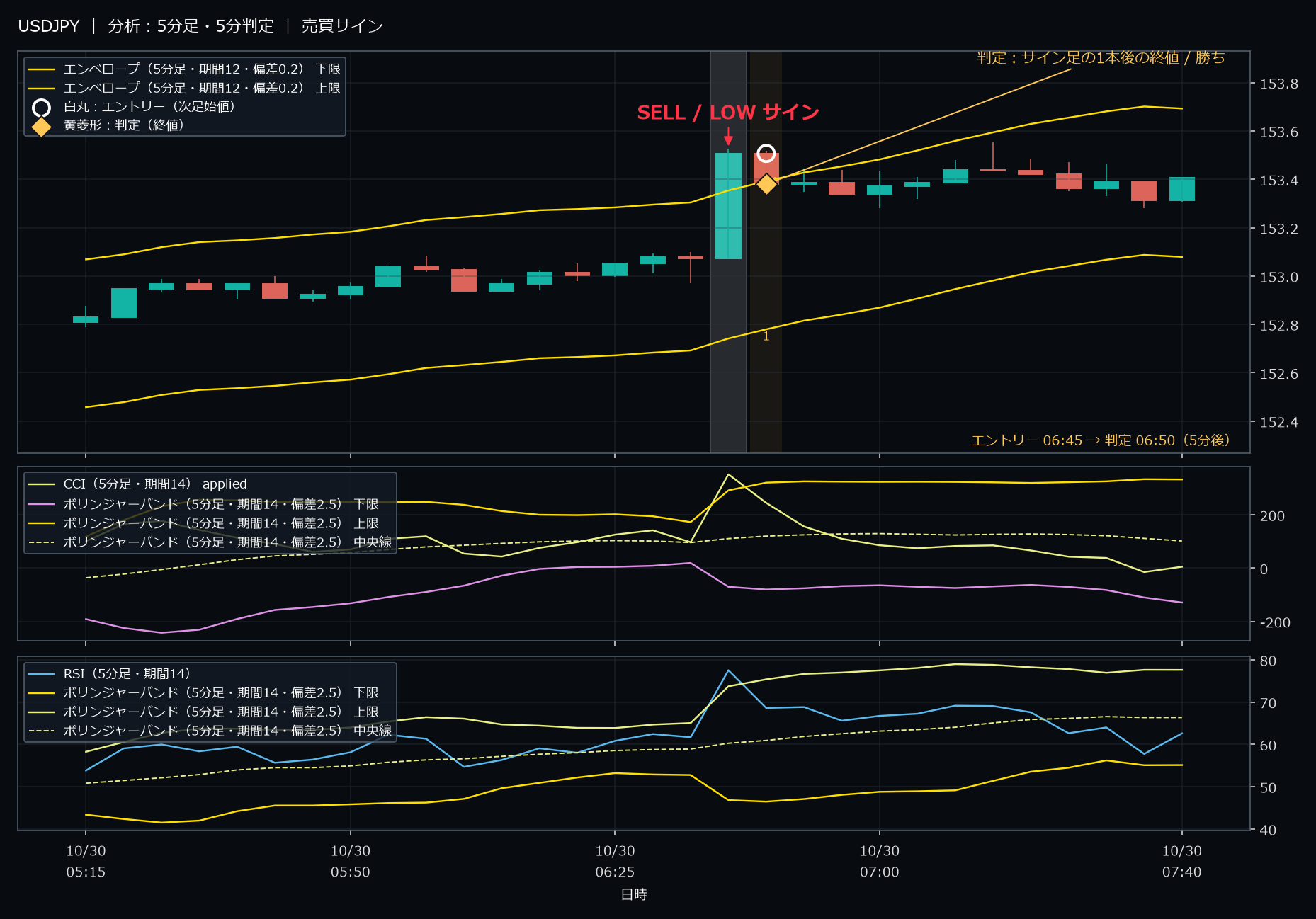Image resolution: width=1316 pixels, height=919 pixels.
Task: Click the orange number 1 label under the candle
Action: pos(766,336)
